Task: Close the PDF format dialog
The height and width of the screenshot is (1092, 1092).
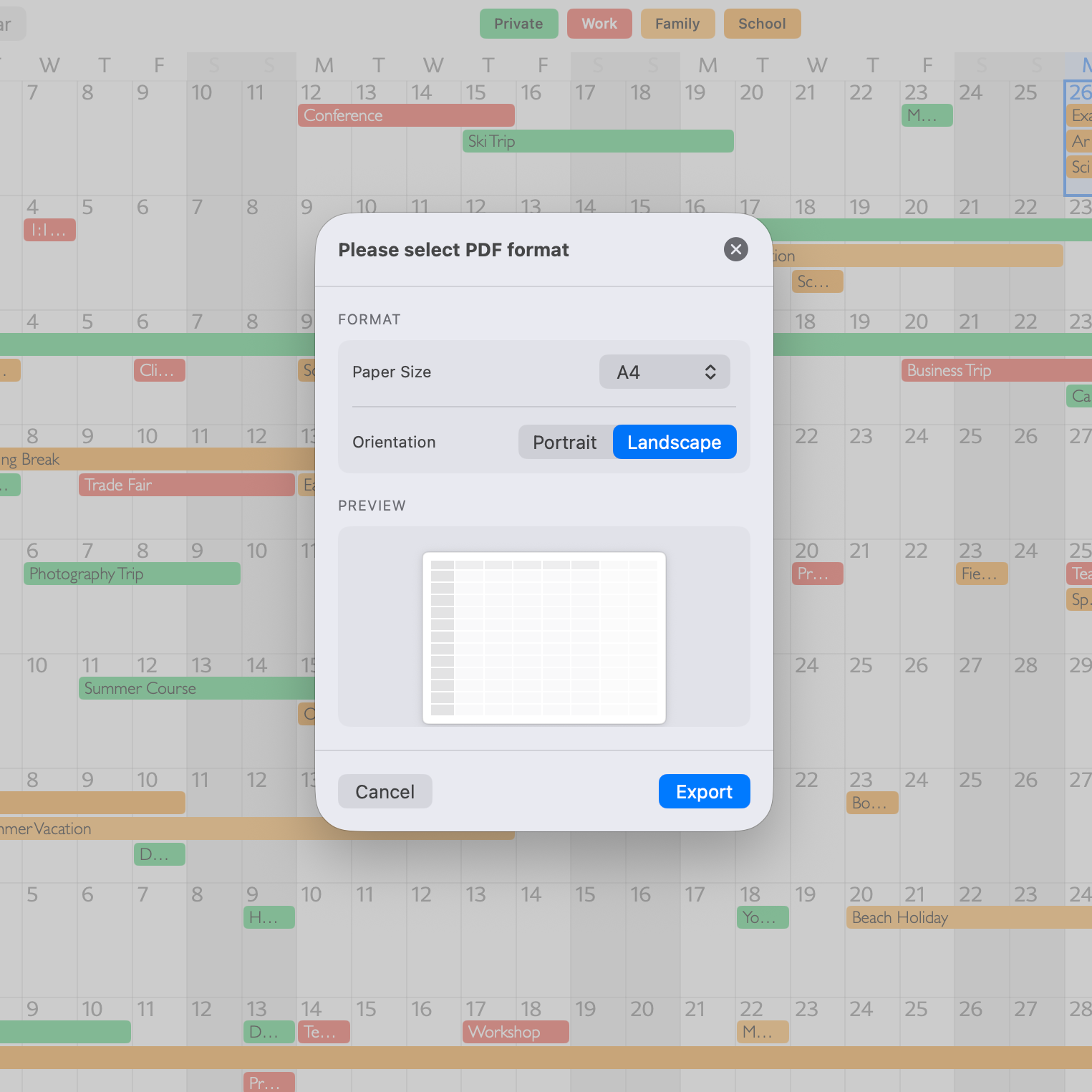Action: pyautogui.click(x=735, y=249)
